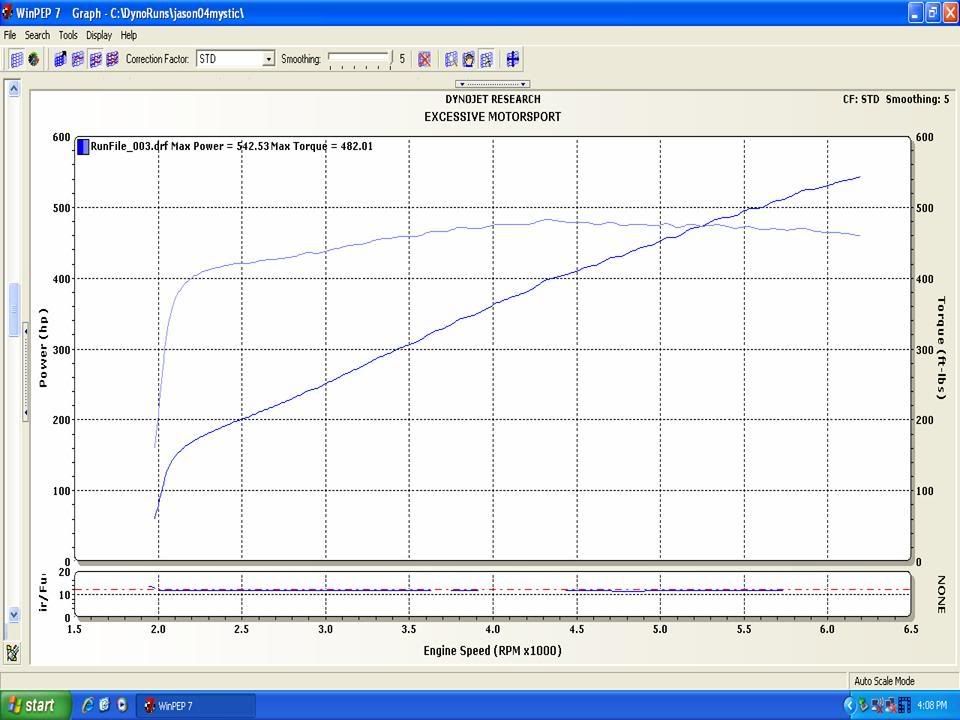
Task: Click the graph icon with arrow
Action: [60, 59]
